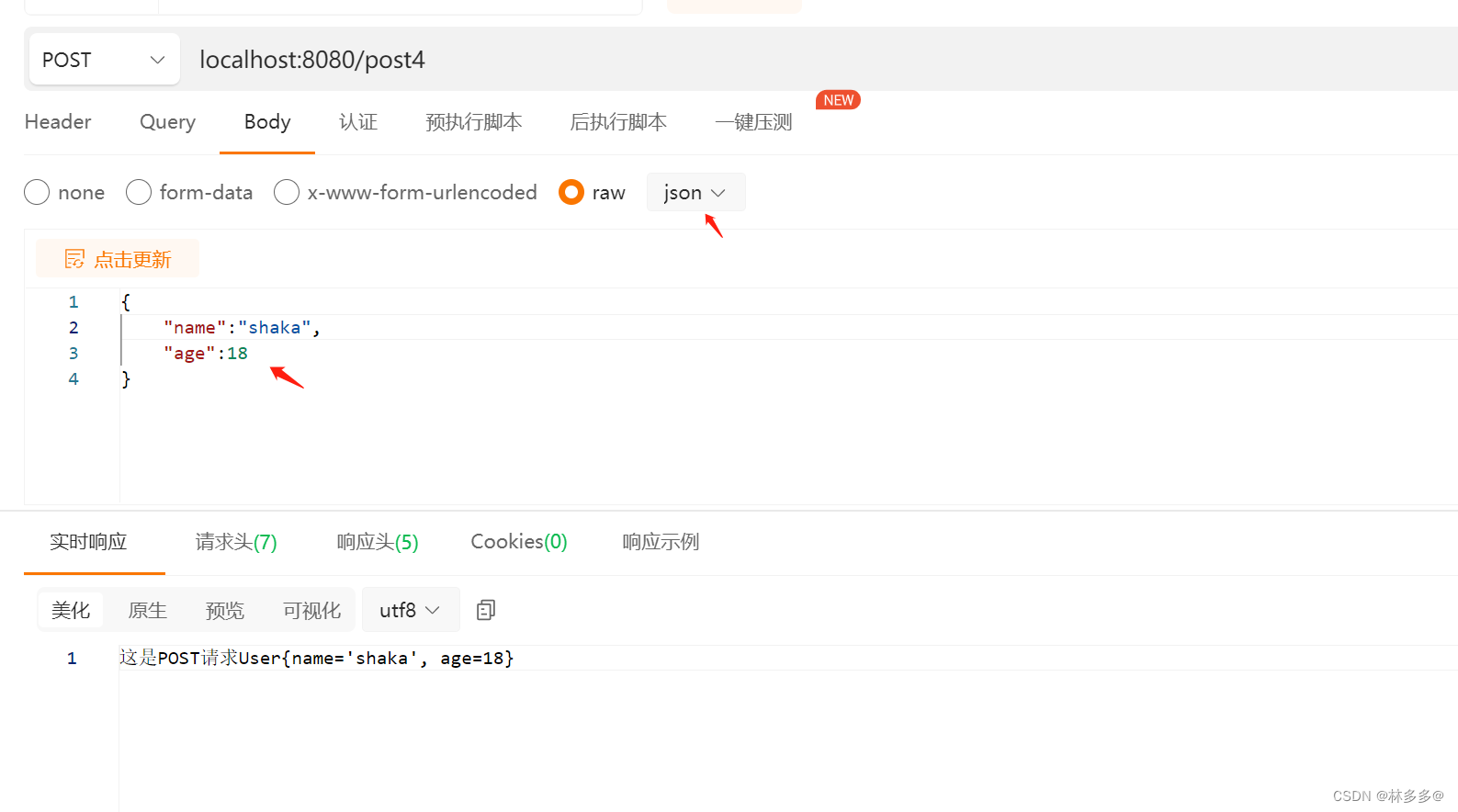
Task: Open the 响应头(5) tab
Action: point(378,542)
